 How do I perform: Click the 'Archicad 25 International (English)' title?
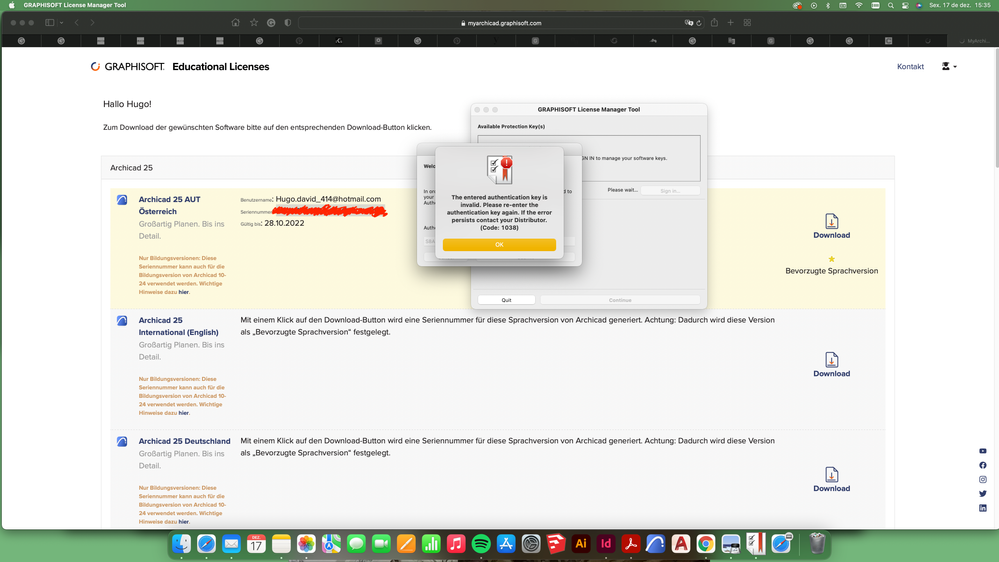[x=178, y=326]
